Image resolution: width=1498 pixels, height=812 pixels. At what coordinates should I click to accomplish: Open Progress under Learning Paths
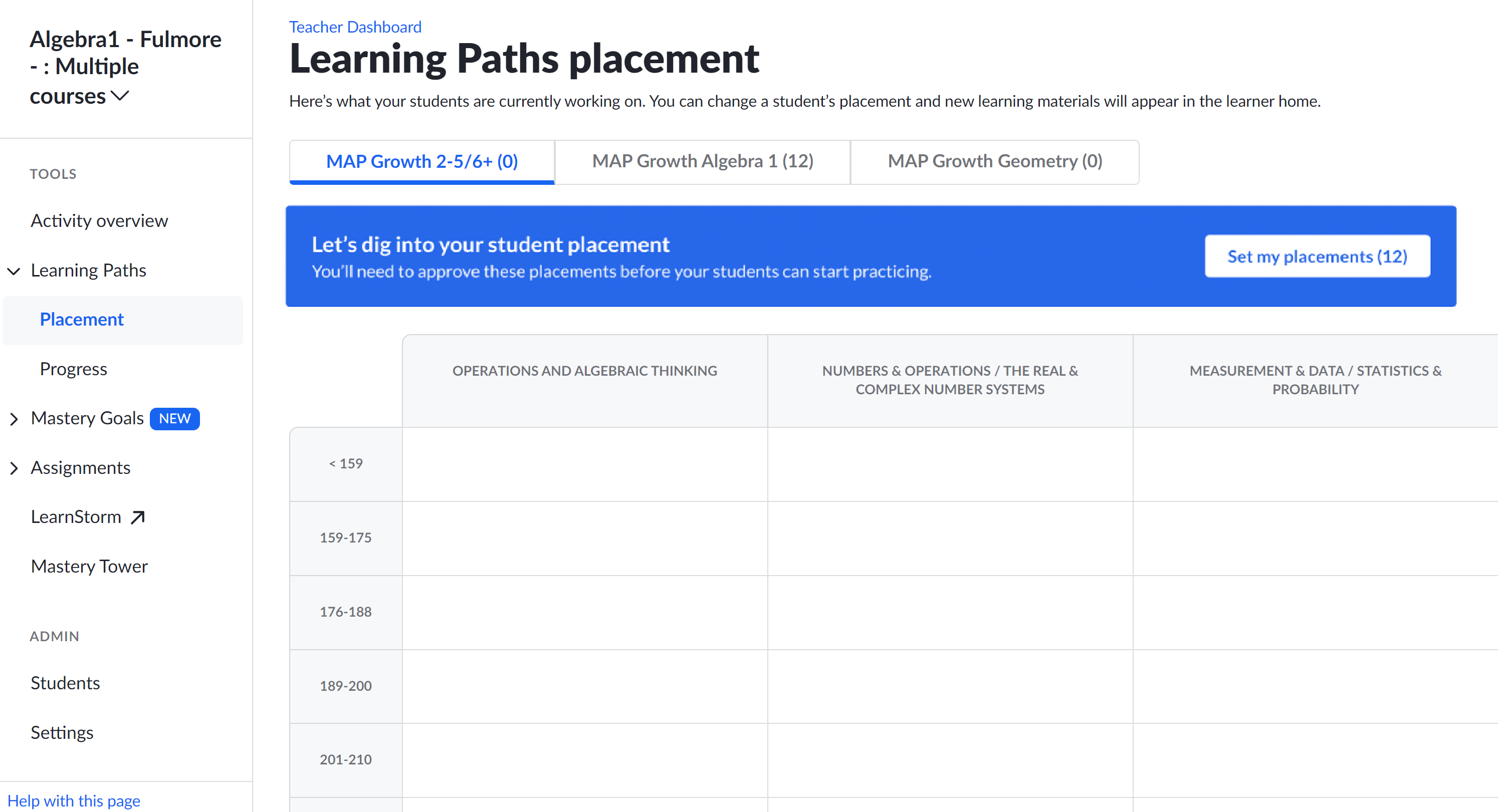click(73, 369)
